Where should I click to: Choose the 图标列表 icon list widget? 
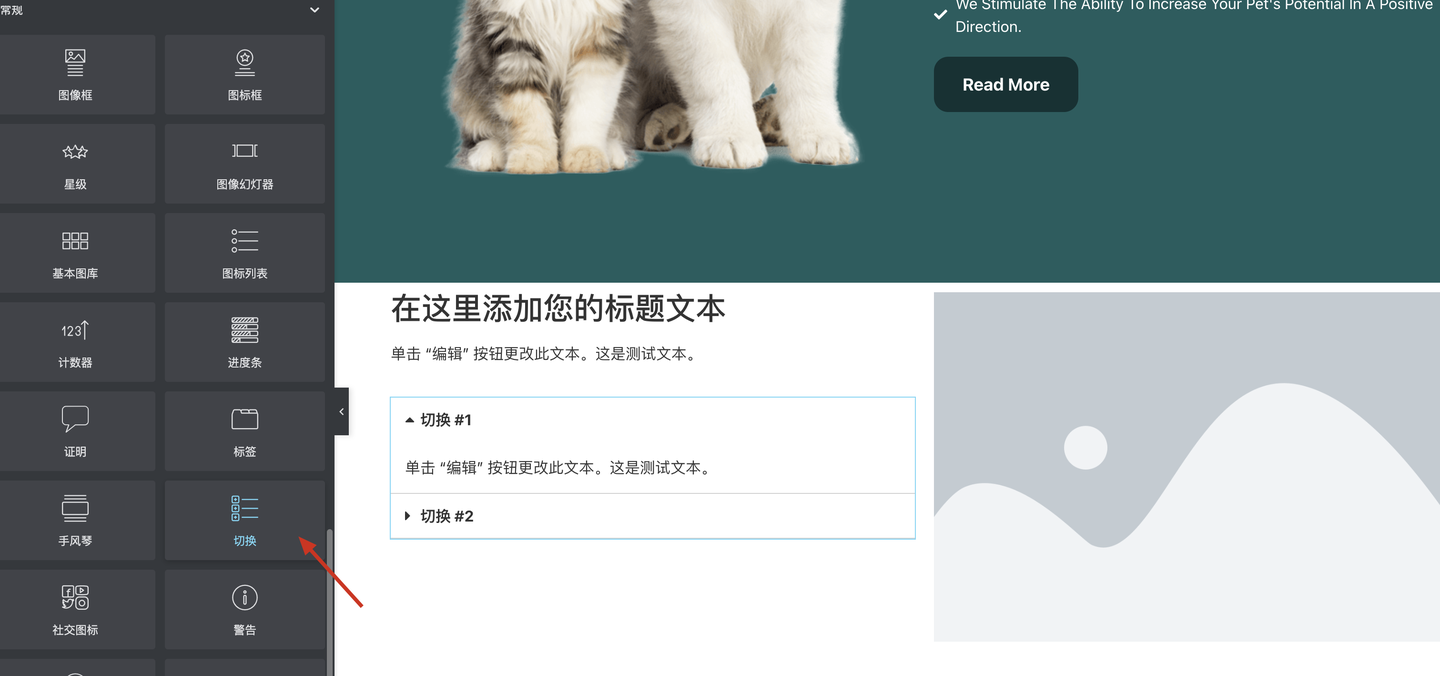click(245, 253)
